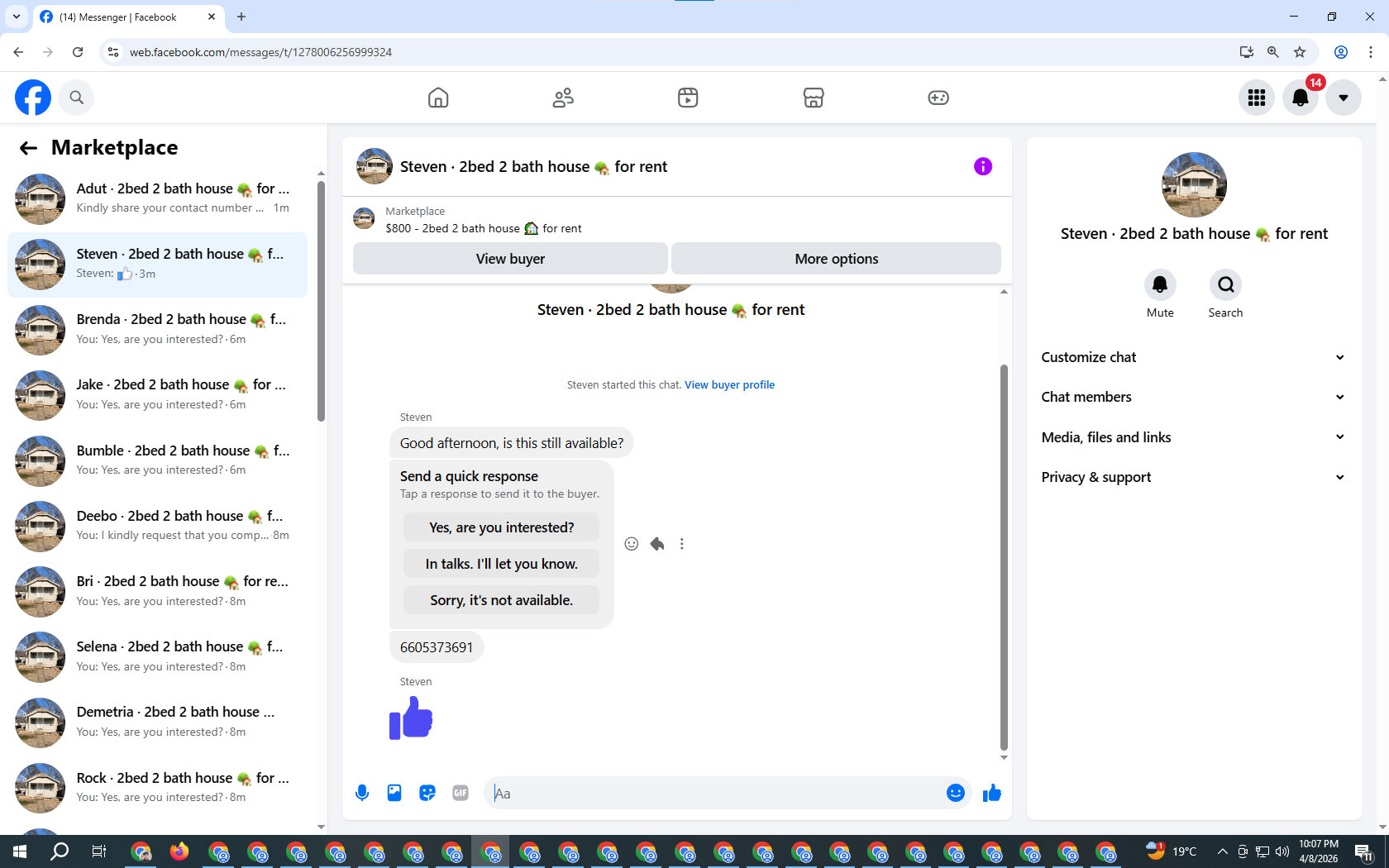
Task: Open Firefox from the taskbar
Action: [179, 851]
